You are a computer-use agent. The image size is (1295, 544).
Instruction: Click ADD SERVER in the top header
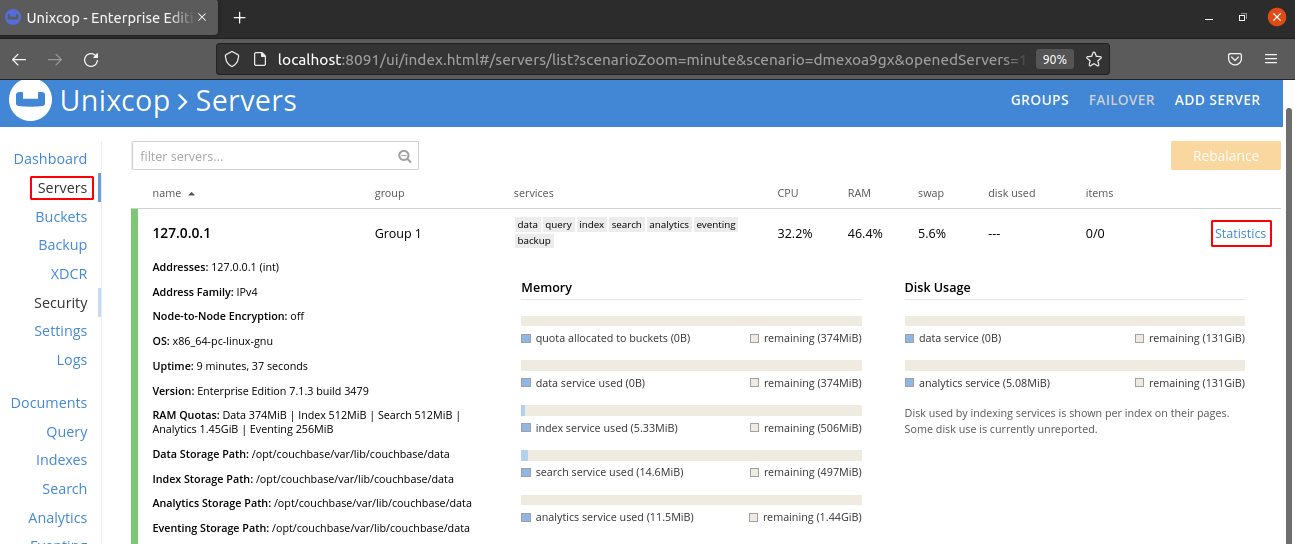pos(1218,100)
